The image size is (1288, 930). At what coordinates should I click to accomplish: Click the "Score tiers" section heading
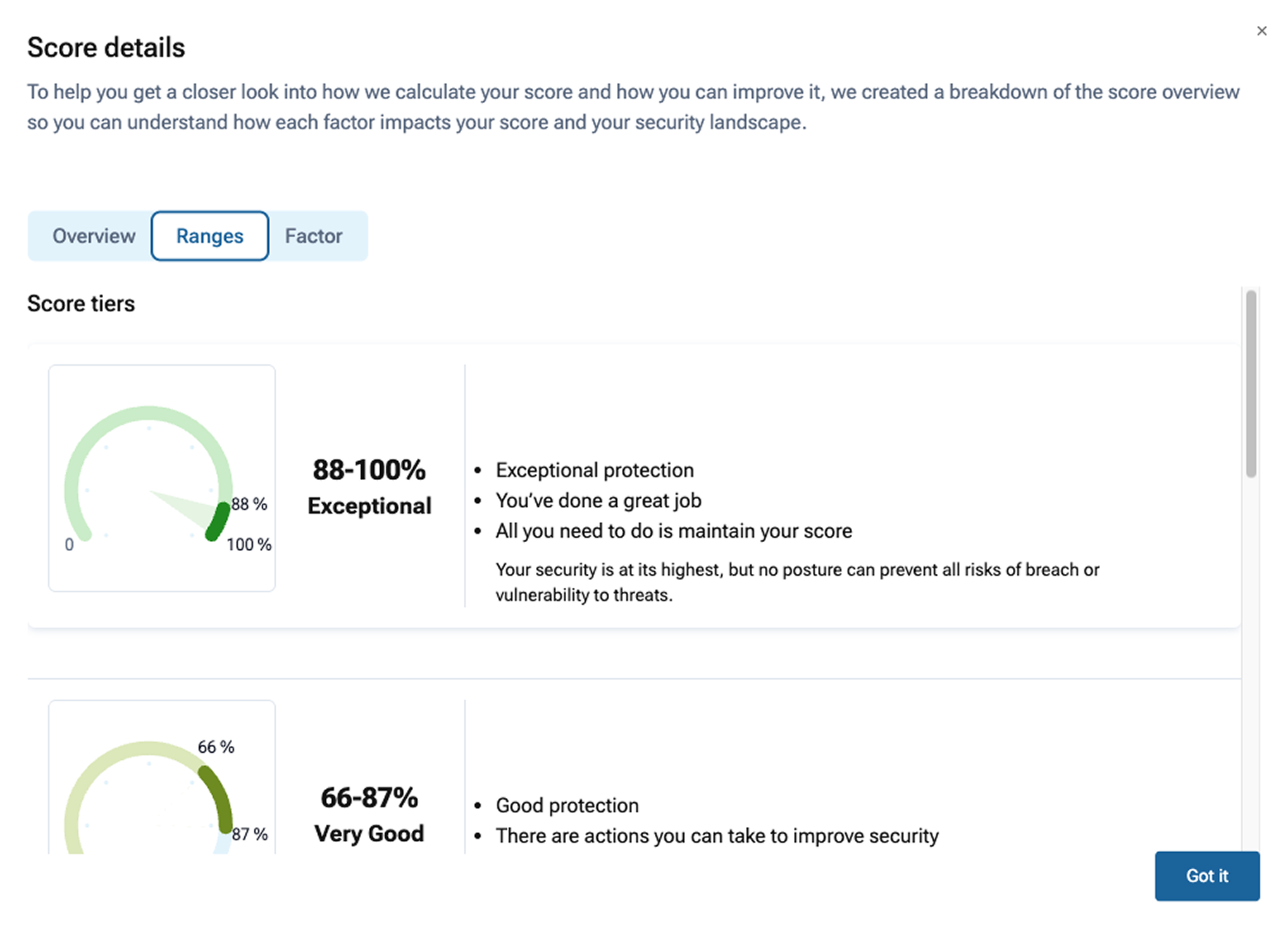[81, 304]
